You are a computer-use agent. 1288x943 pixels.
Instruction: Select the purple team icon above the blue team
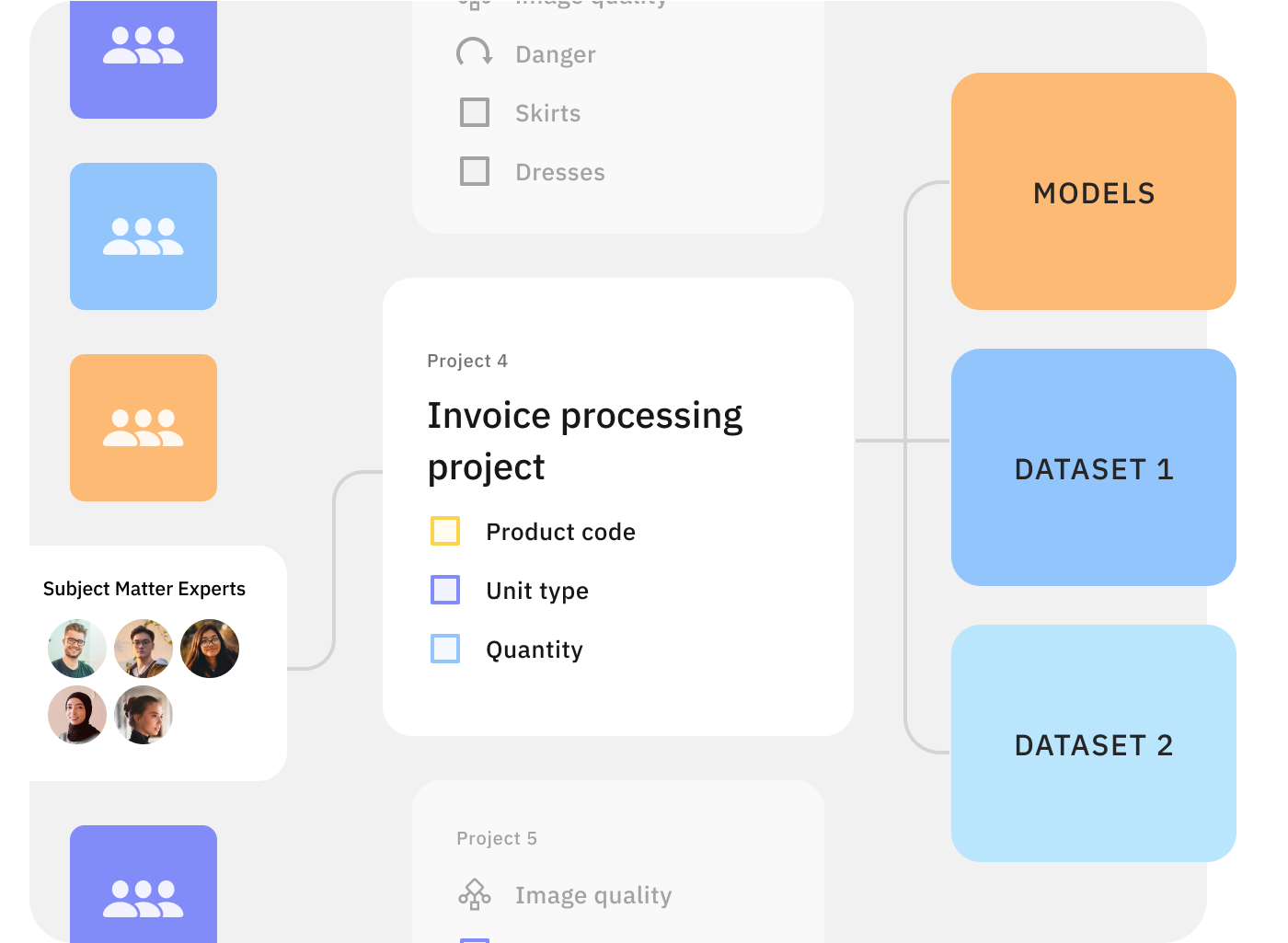[144, 59]
